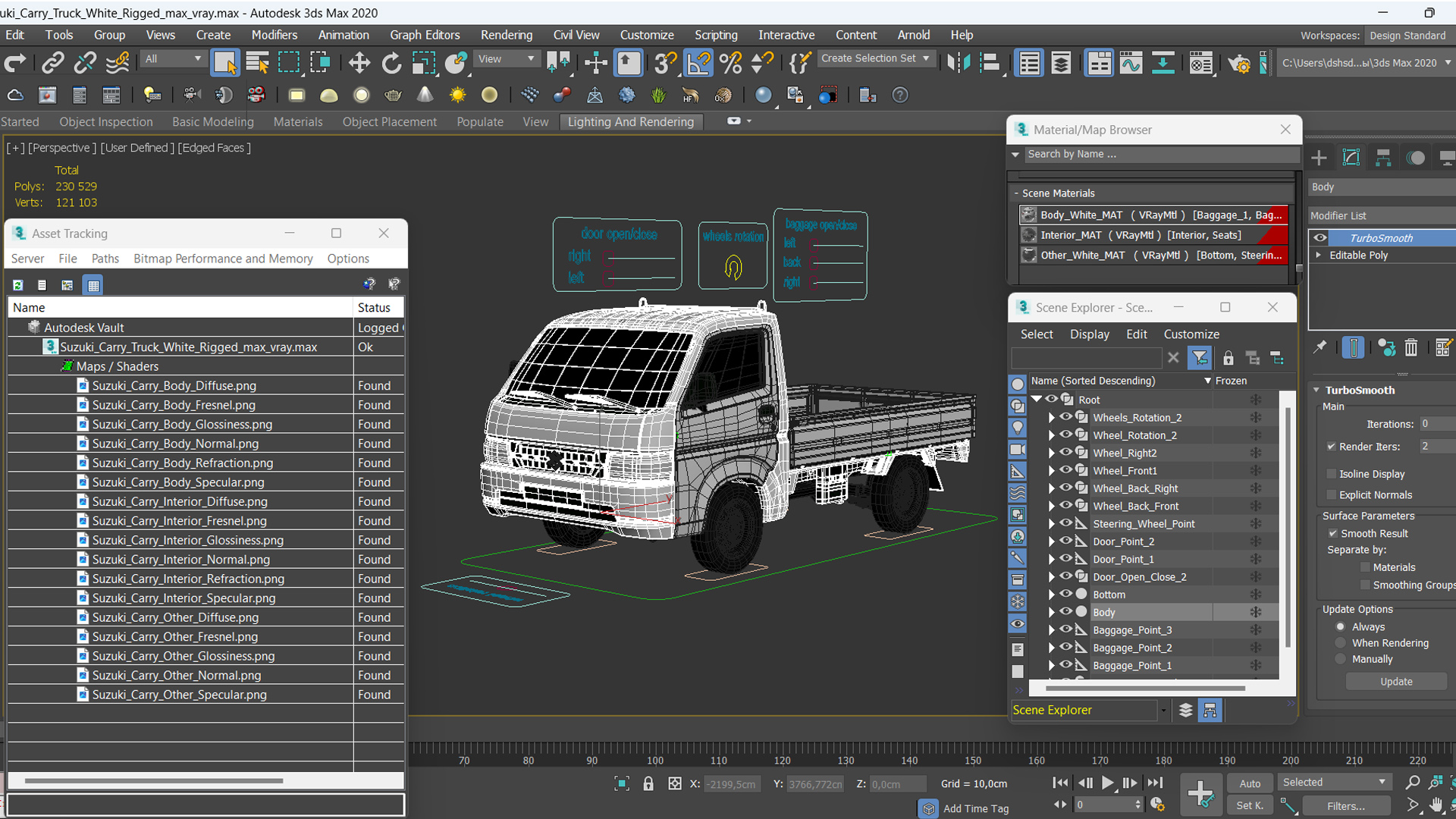Select the Rotate transform tool
The height and width of the screenshot is (819, 1456).
[x=391, y=63]
